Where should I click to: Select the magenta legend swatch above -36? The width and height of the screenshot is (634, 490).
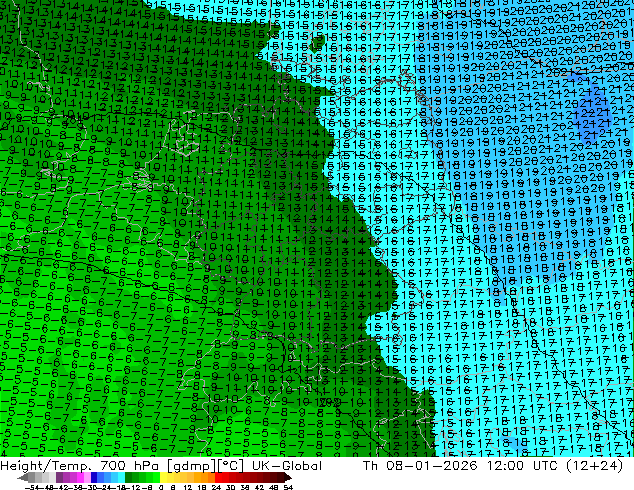click(80, 477)
